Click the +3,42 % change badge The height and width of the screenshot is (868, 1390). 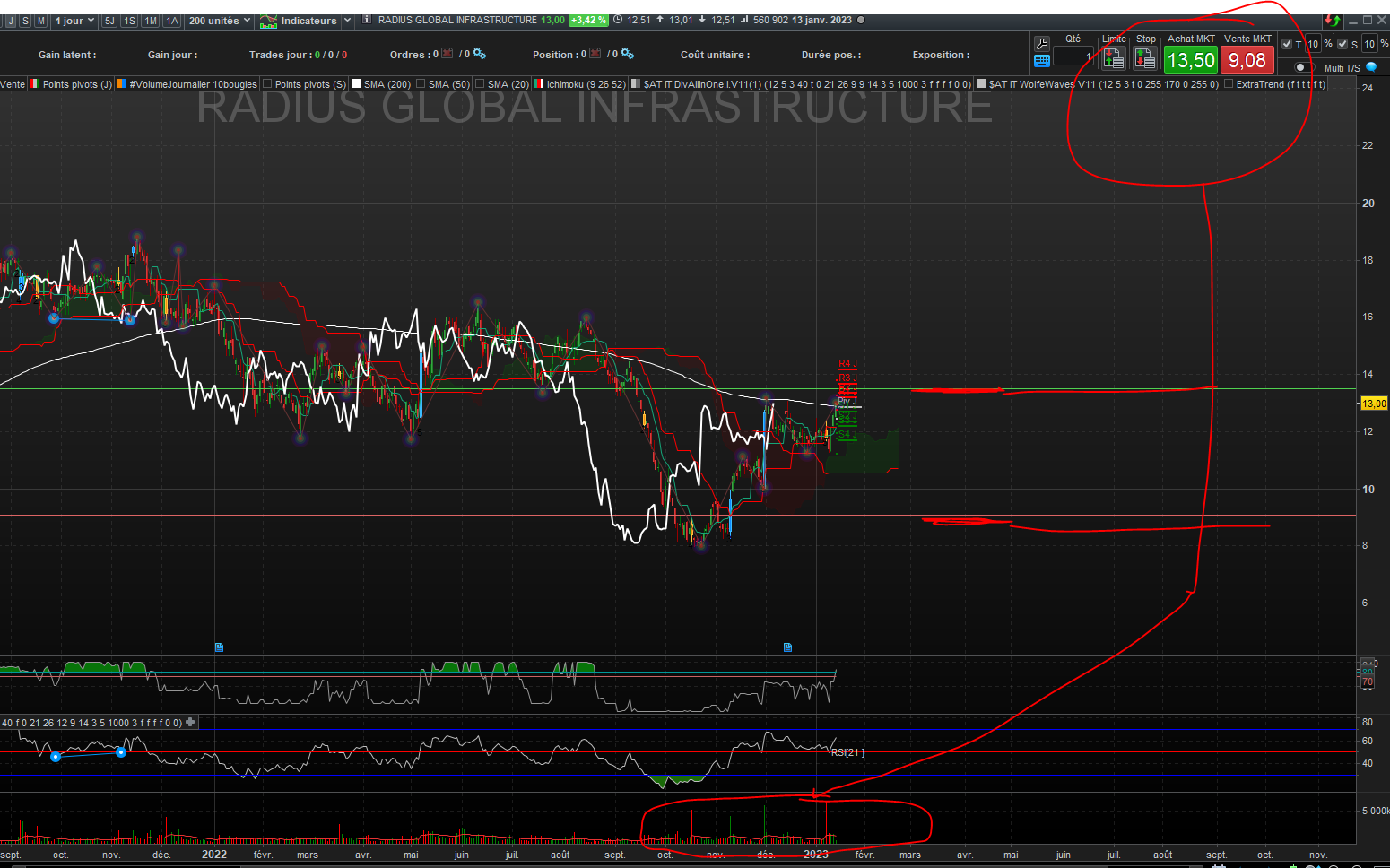(x=588, y=20)
